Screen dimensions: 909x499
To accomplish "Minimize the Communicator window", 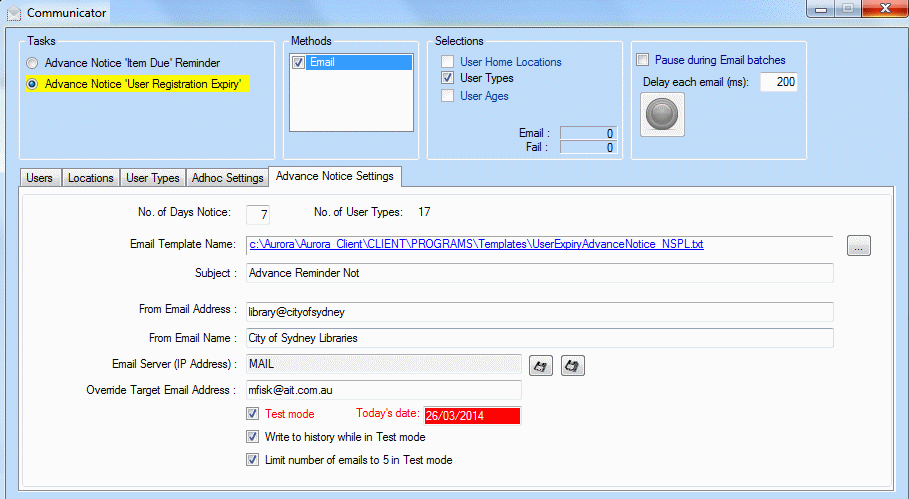I will (x=820, y=9).
